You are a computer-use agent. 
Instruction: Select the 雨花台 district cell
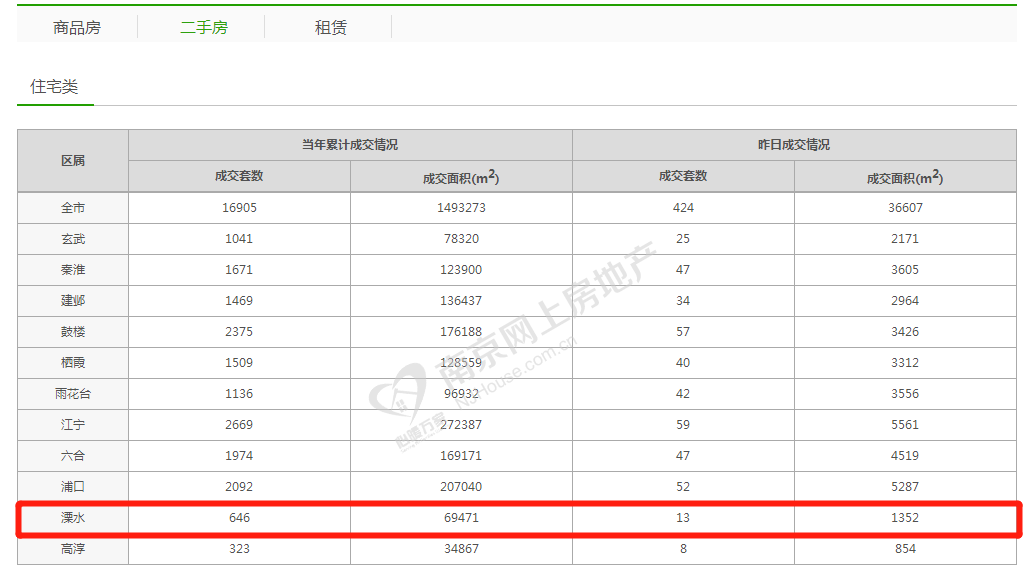(x=73, y=394)
